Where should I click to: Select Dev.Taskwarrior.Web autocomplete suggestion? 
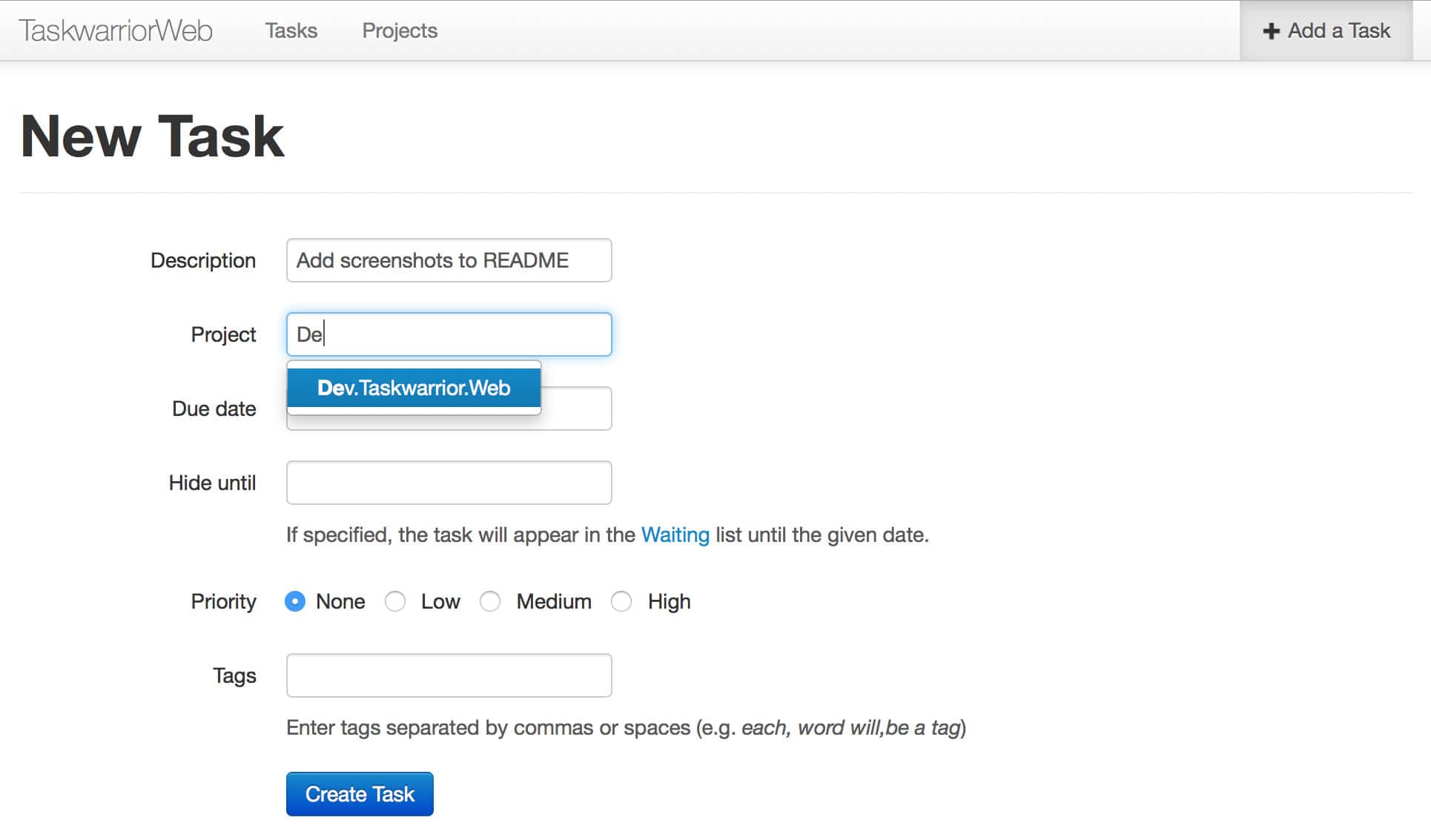coord(414,388)
